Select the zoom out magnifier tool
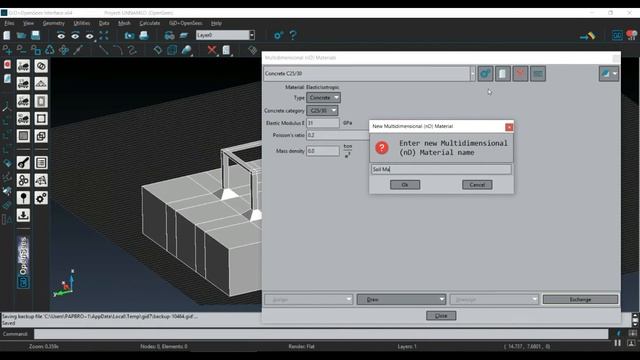The width and height of the screenshot is (640, 360). pyautogui.click(x=21, y=50)
